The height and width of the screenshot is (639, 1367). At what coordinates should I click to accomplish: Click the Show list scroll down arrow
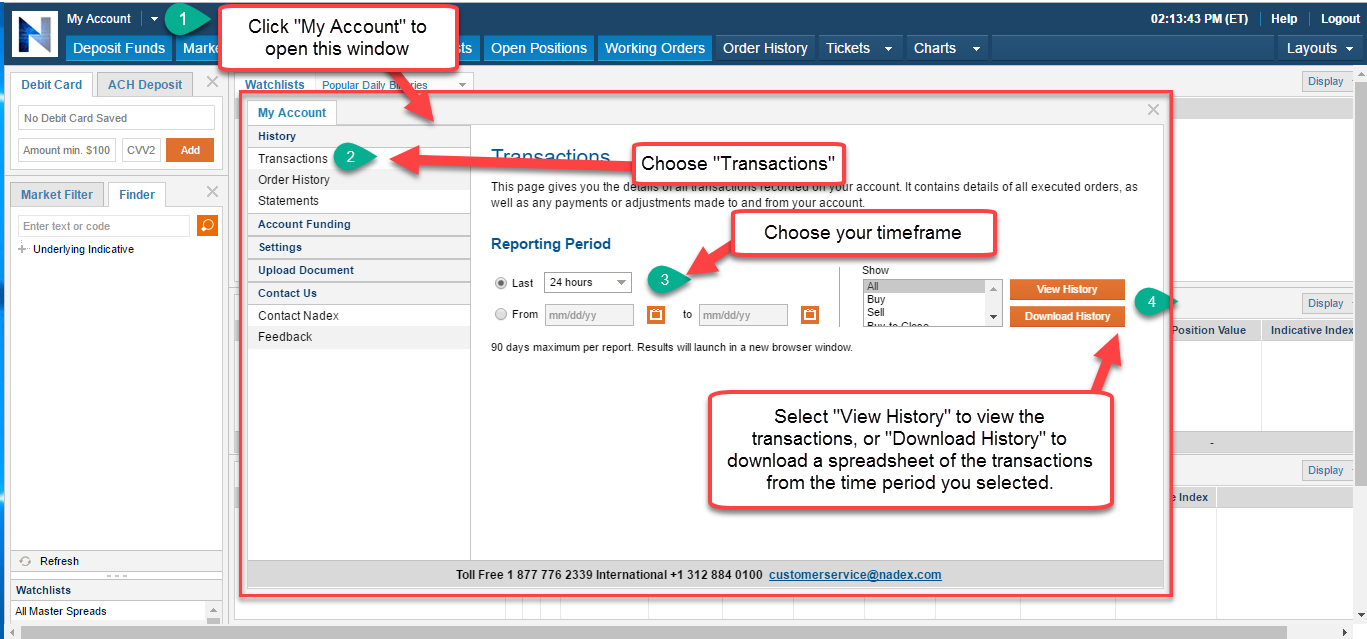coord(994,317)
